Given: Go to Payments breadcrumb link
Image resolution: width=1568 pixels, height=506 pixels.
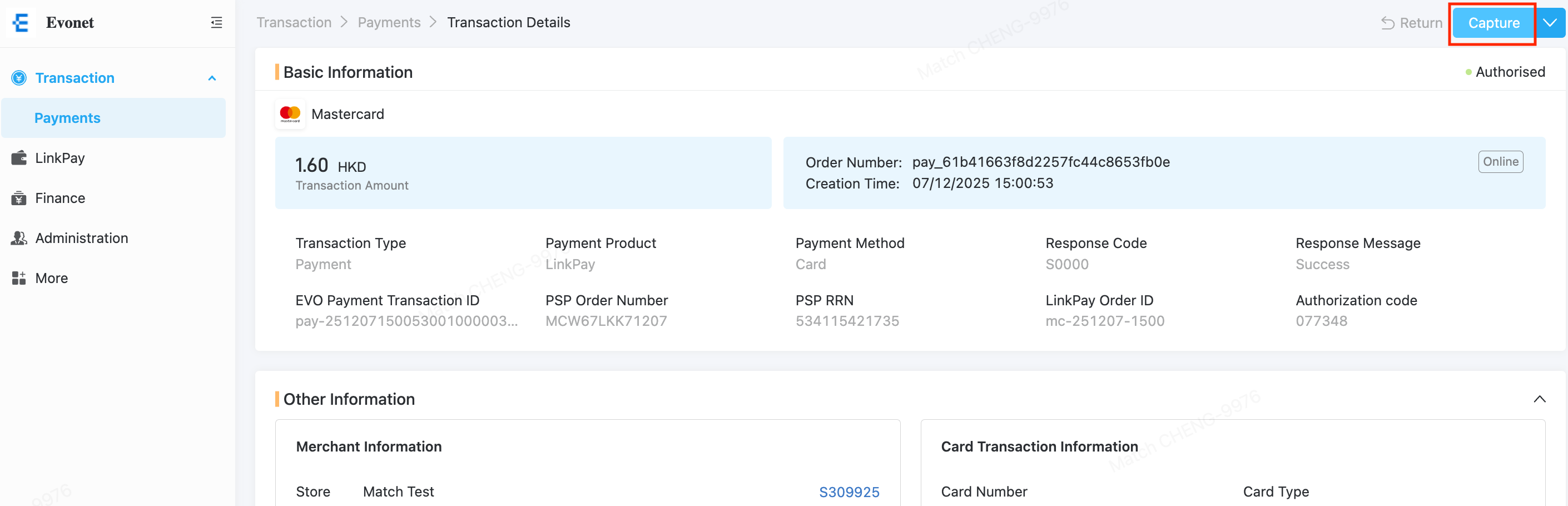Looking at the screenshot, I should pyautogui.click(x=389, y=23).
